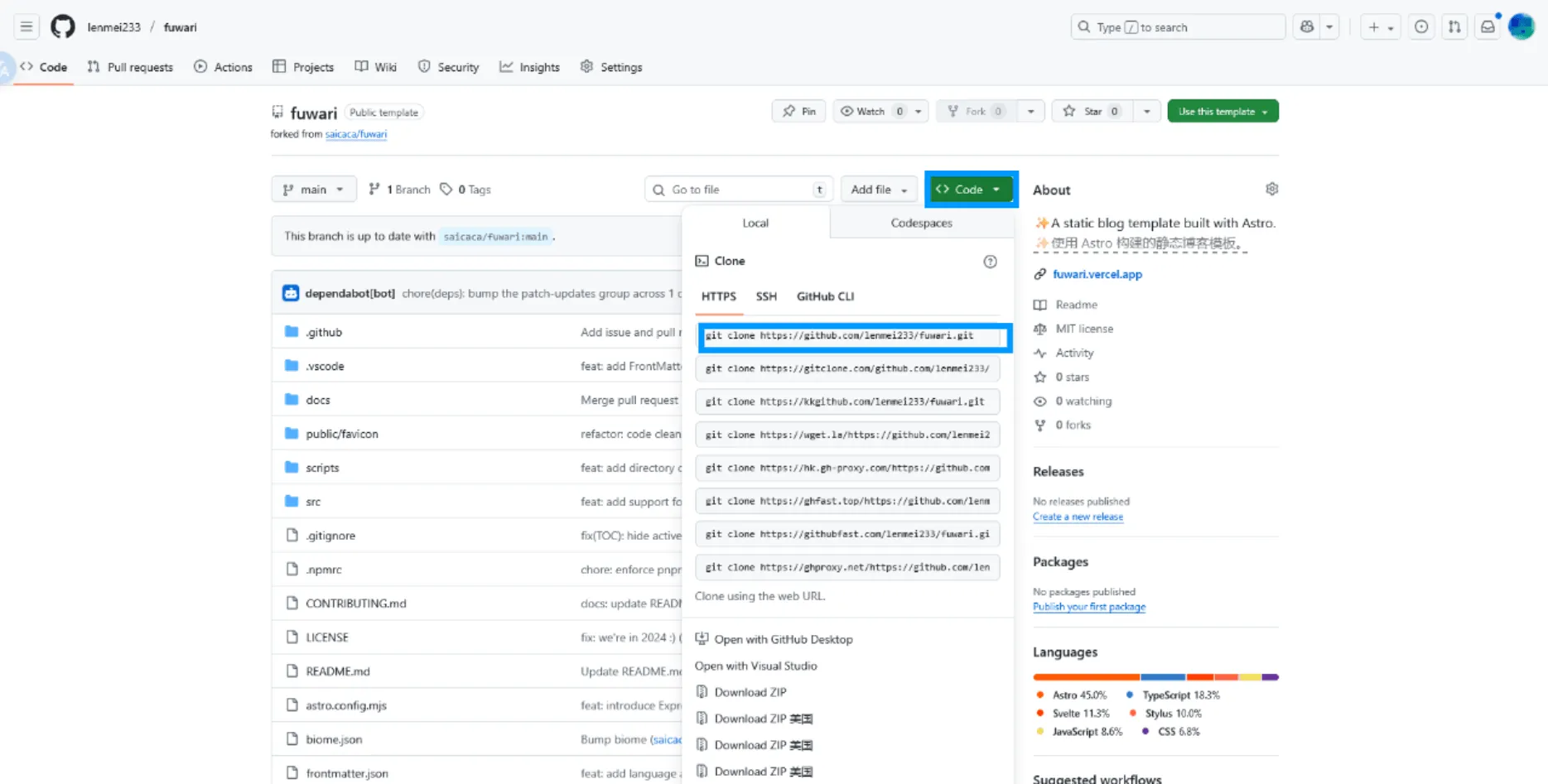Image resolution: width=1548 pixels, height=784 pixels.
Task: Pin the fuwari repository
Action: coord(798,112)
